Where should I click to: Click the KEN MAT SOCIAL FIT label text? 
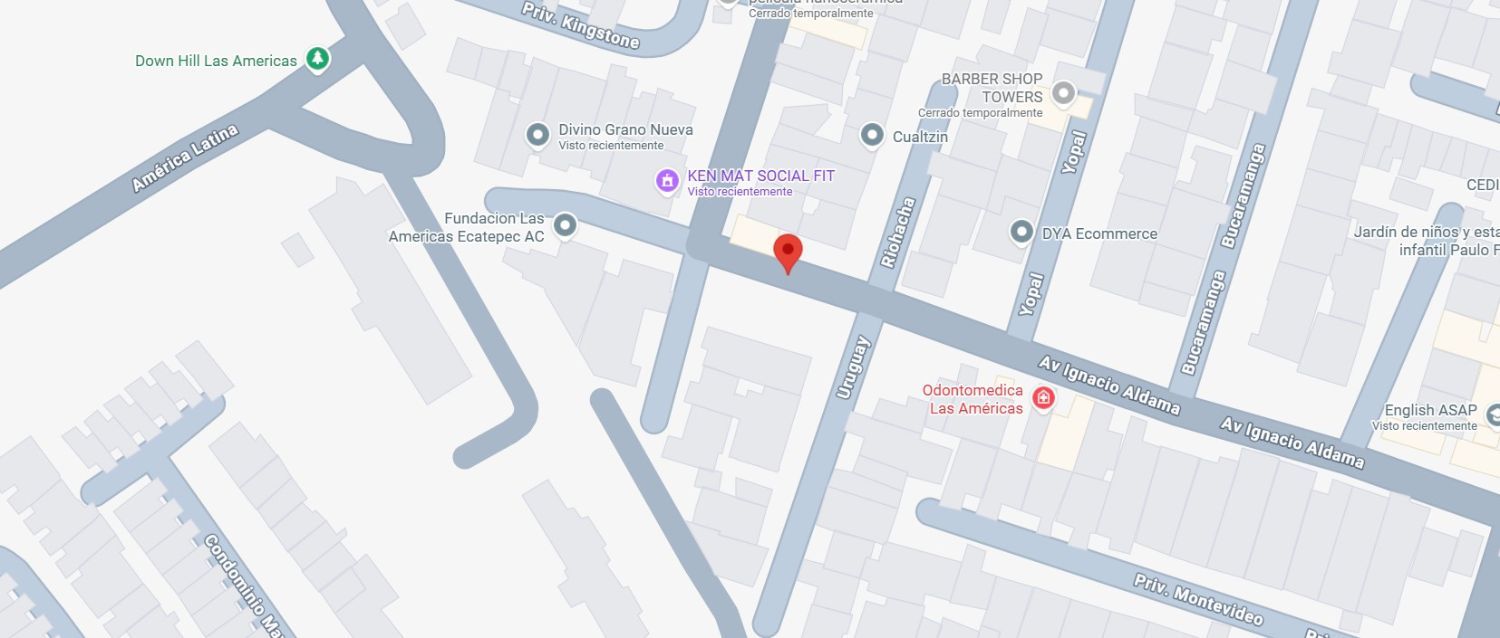pyautogui.click(x=761, y=176)
